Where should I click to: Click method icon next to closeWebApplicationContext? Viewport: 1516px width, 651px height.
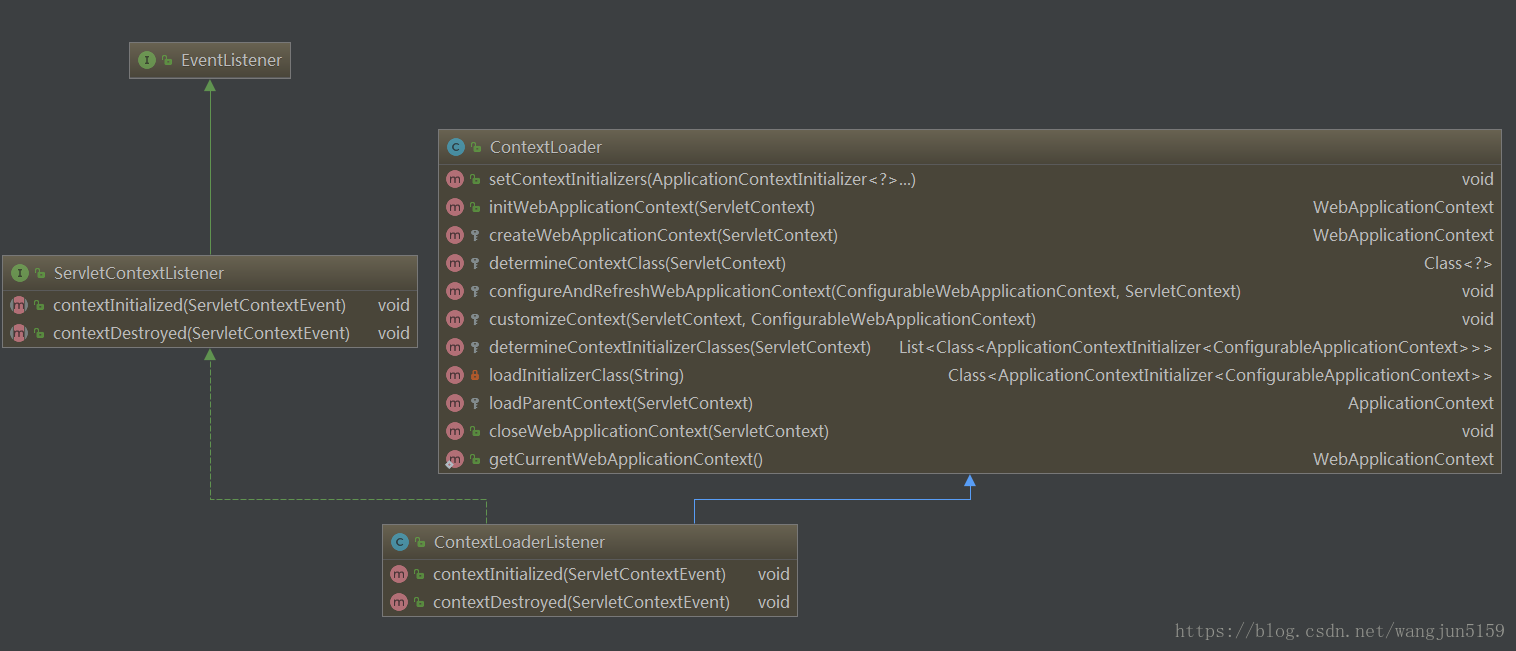455,431
